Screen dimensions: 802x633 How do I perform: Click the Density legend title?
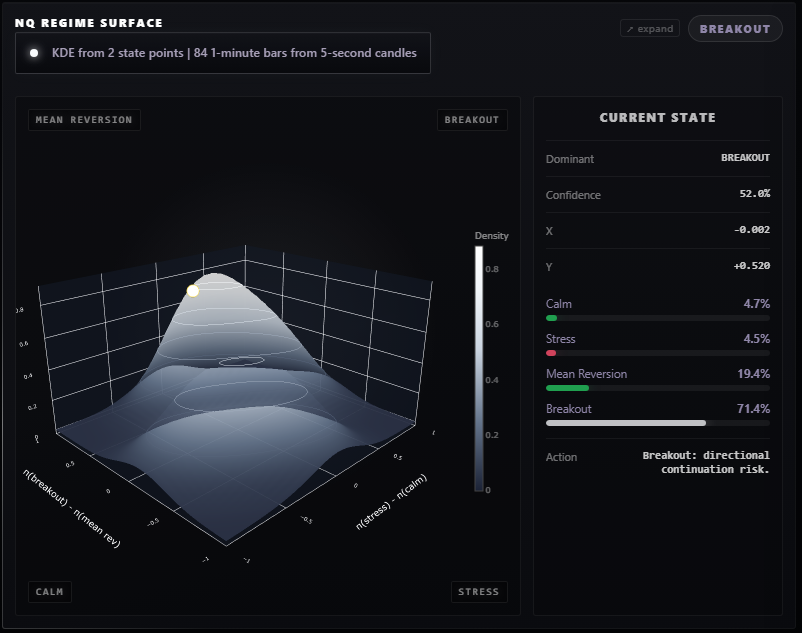pyautogui.click(x=492, y=236)
